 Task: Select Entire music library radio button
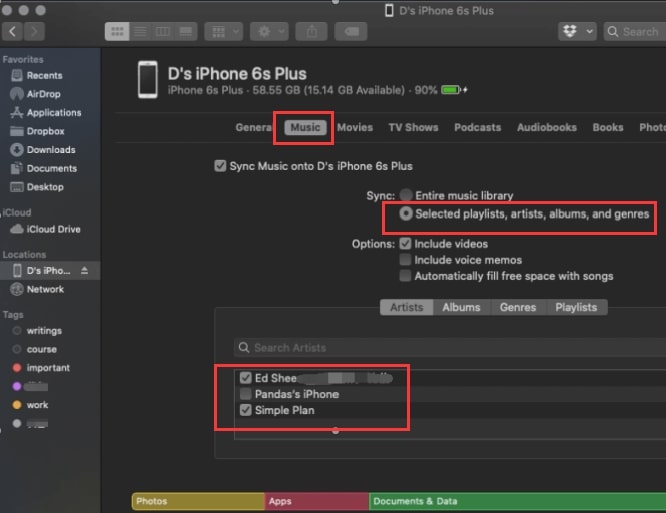point(406,195)
